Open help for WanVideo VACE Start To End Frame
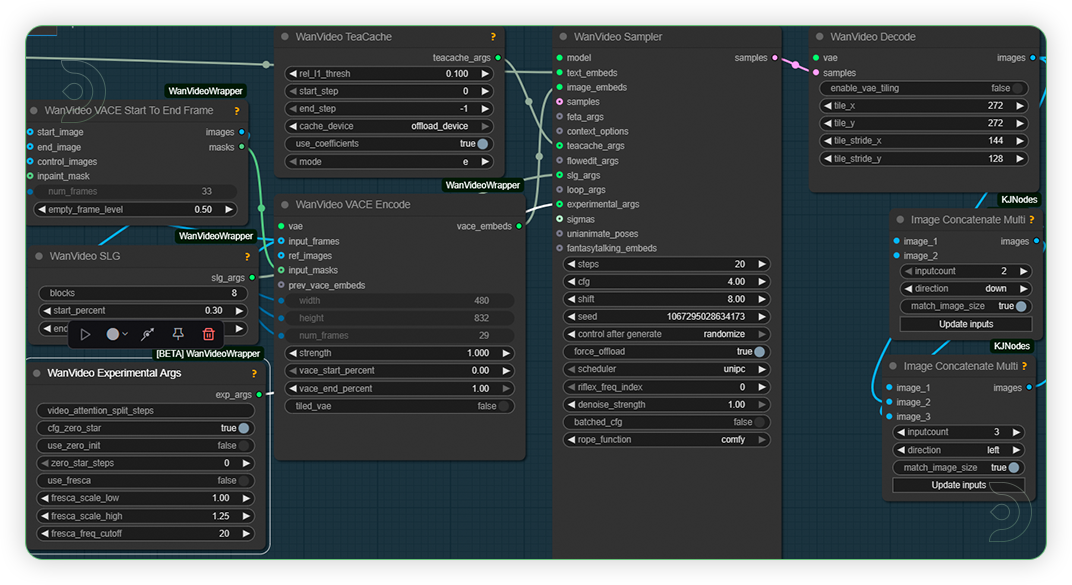The image size is (1072, 585). tap(237, 111)
